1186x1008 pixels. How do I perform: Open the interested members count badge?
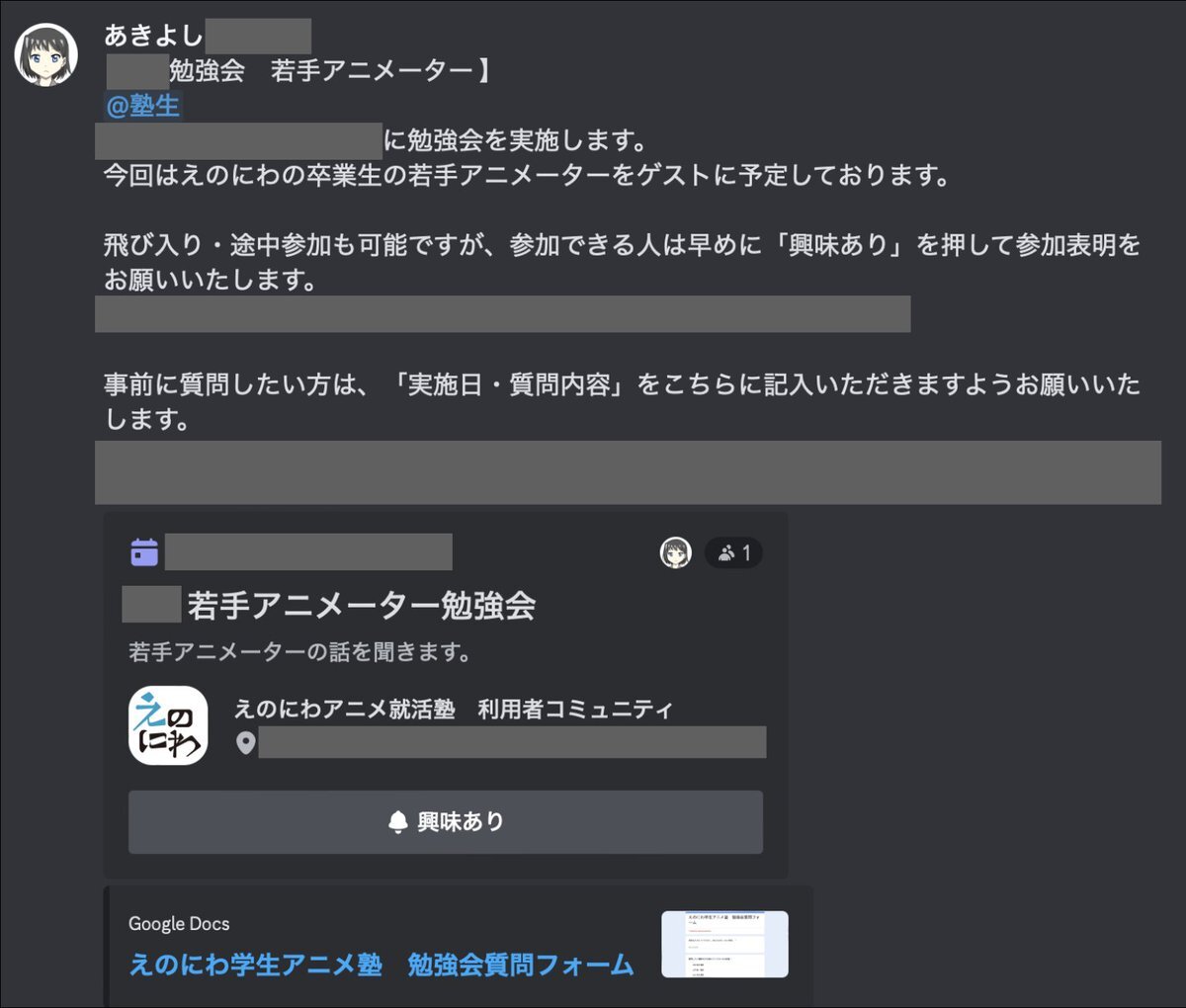(733, 552)
